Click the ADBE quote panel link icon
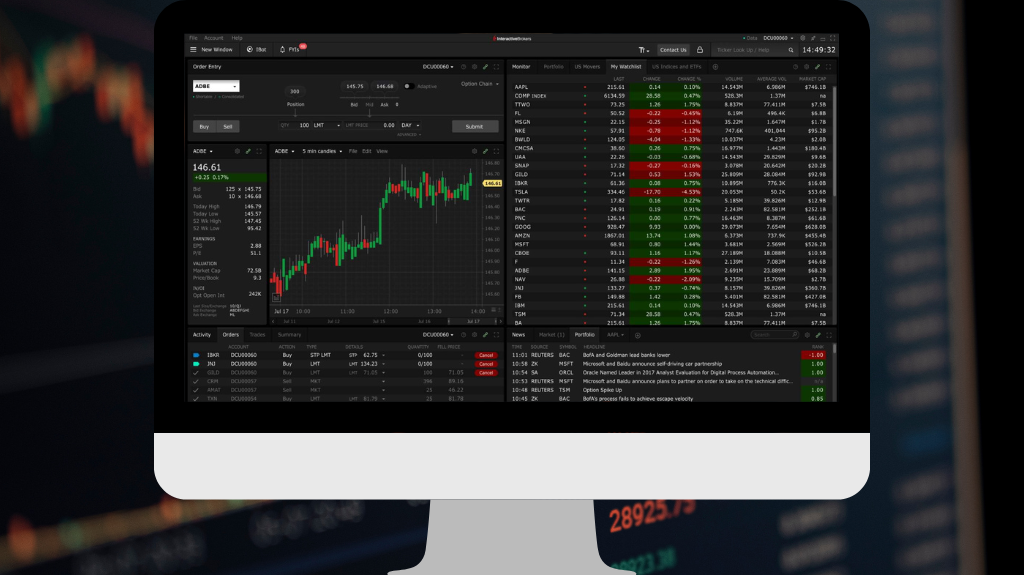This screenshot has height=575, width=1024. (x=248, y=151)
